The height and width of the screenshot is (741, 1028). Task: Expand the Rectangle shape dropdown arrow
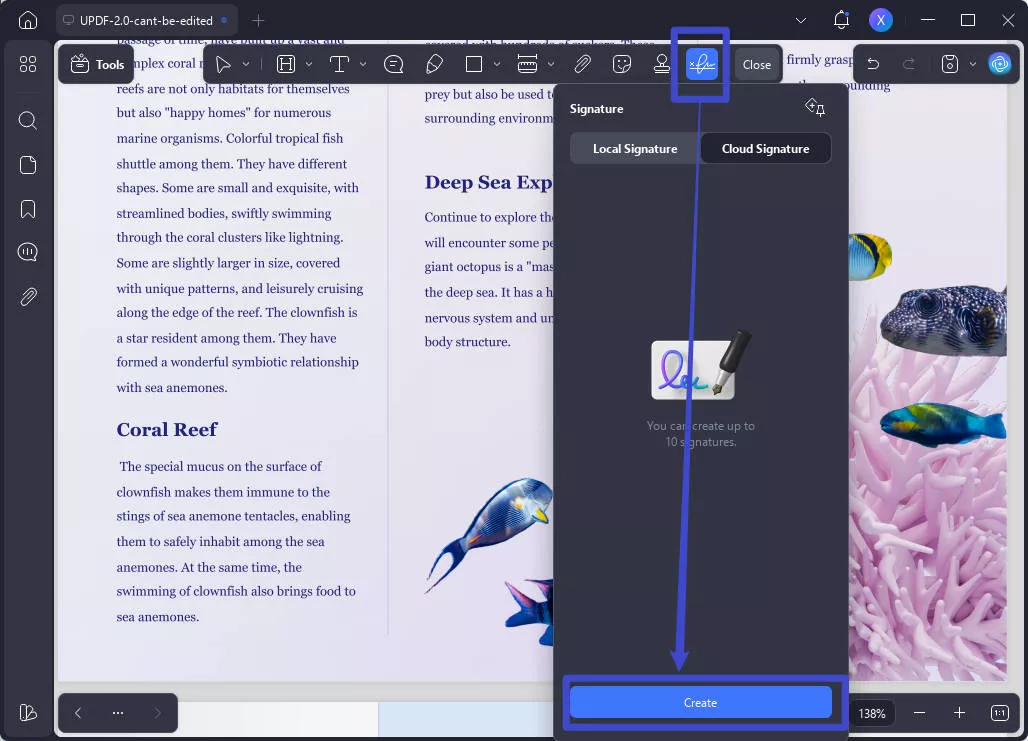tap(497, 64)
